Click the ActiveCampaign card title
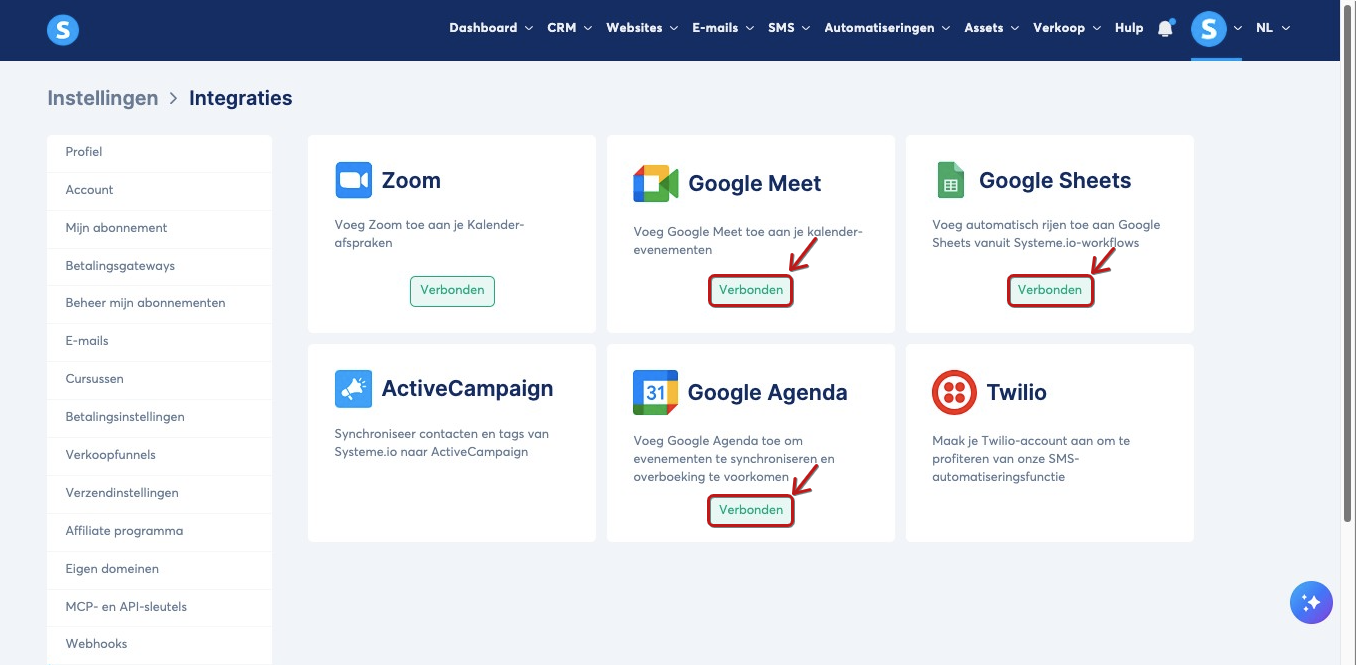 click(x=467, y=389)
